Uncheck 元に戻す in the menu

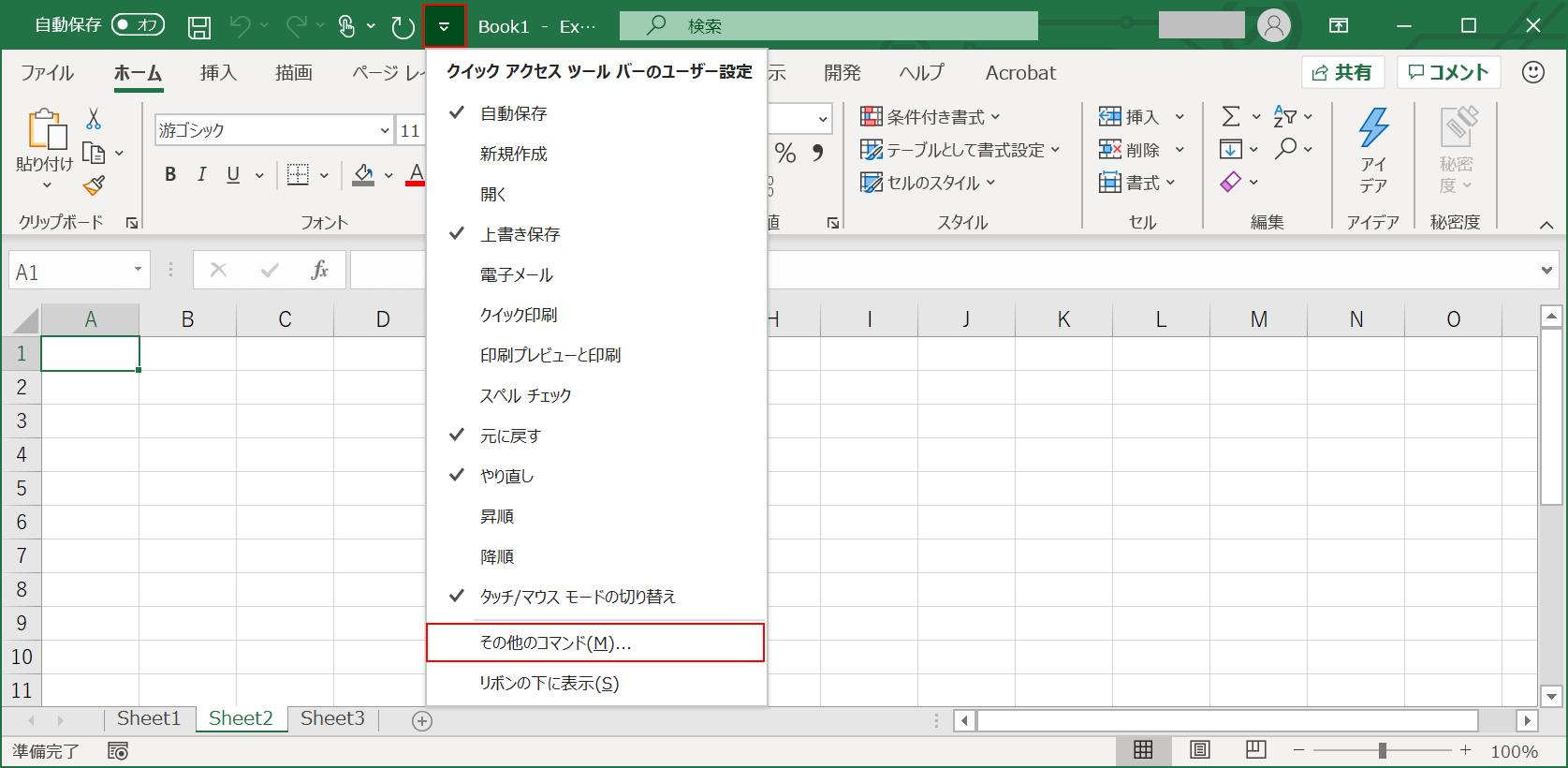(596, 436)
